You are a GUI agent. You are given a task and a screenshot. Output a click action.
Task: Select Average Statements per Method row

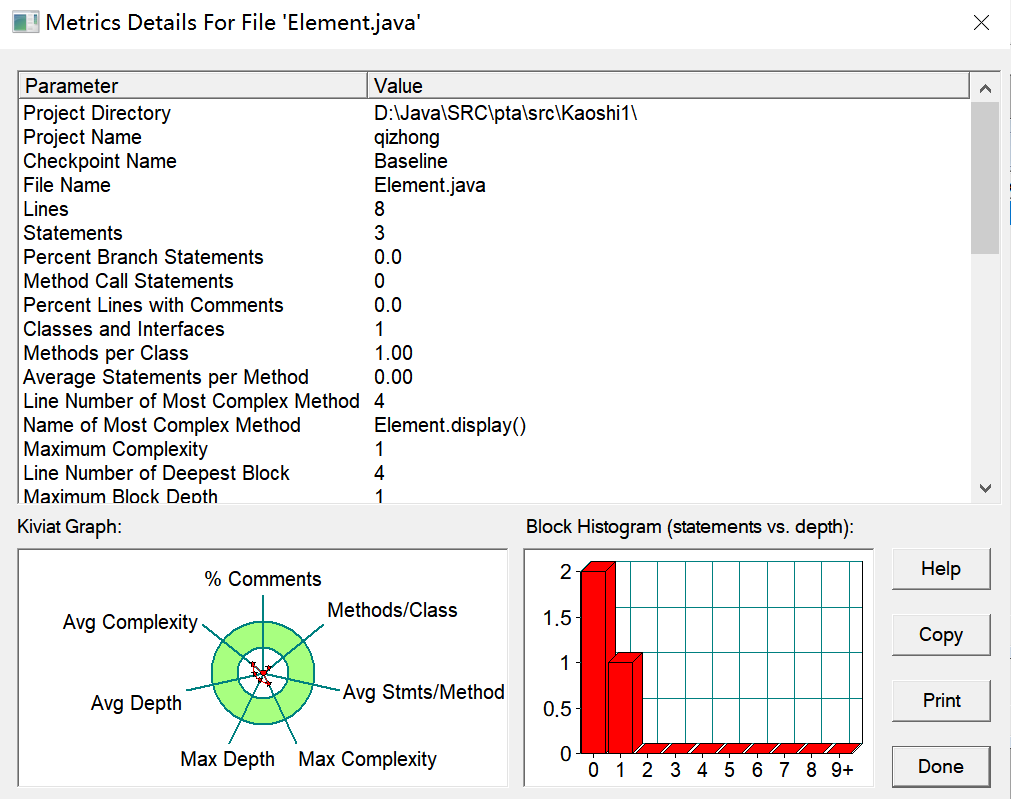tap(494, 377)
